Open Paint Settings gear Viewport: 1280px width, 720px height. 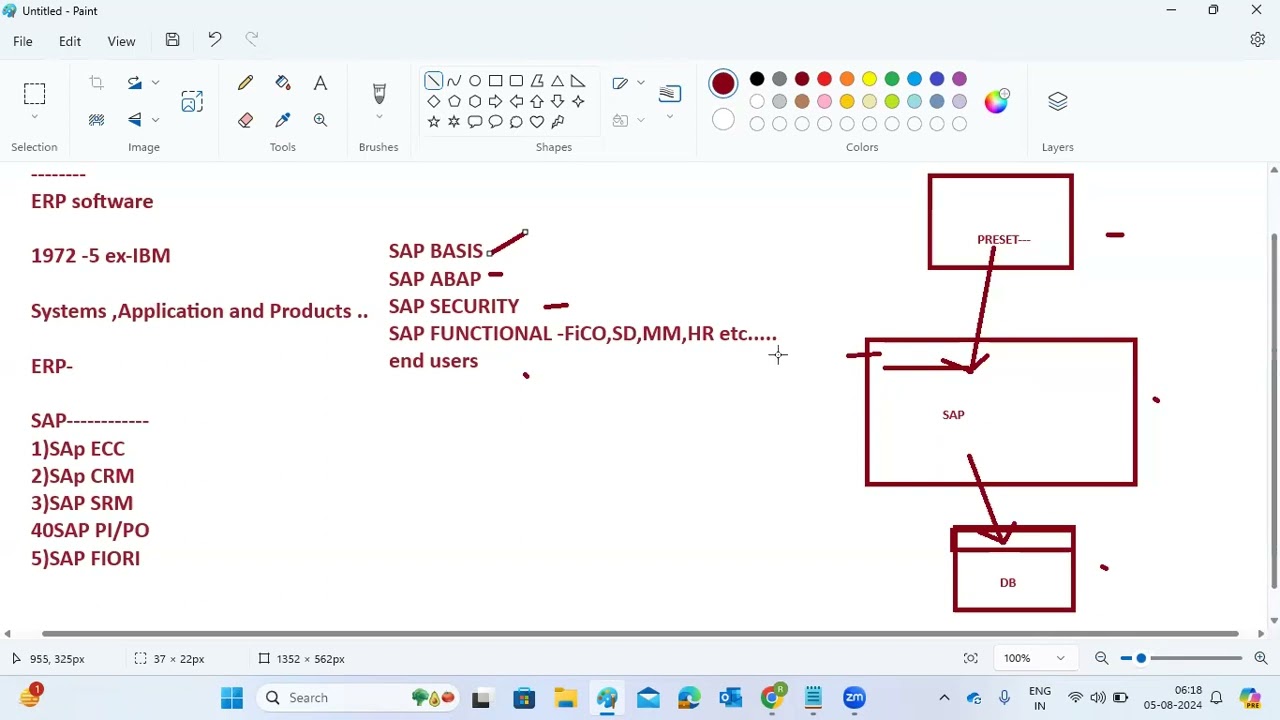(1257, 40)
